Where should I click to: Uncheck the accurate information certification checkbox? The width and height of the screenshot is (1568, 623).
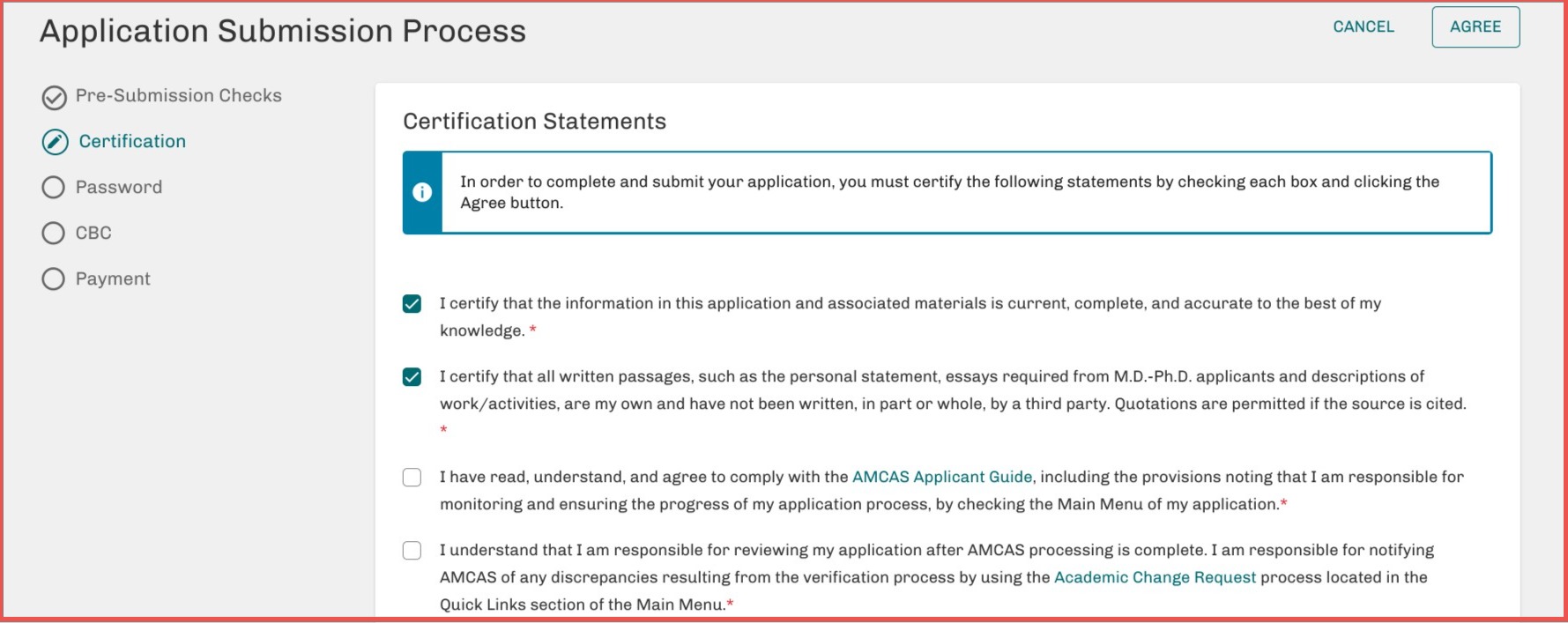(412, 304)
